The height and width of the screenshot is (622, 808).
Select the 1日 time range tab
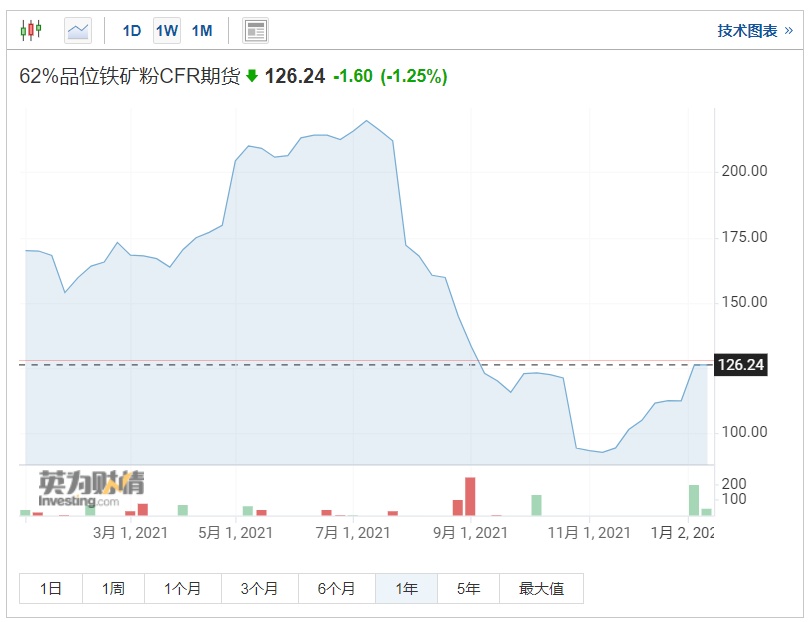(51, 588)
